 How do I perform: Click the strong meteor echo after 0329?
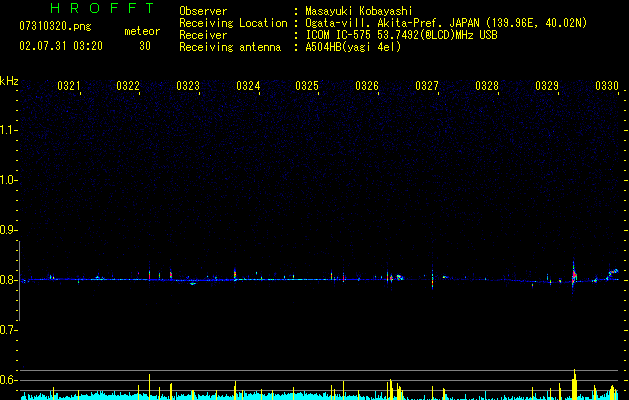(574, 275)
